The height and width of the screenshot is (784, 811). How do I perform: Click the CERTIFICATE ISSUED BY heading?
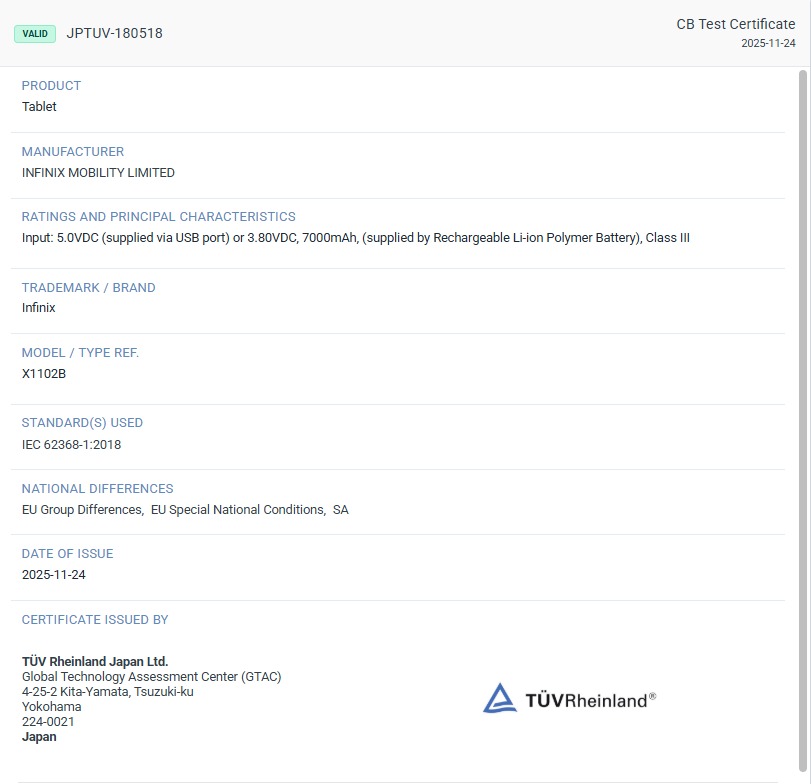coord(95,620)
